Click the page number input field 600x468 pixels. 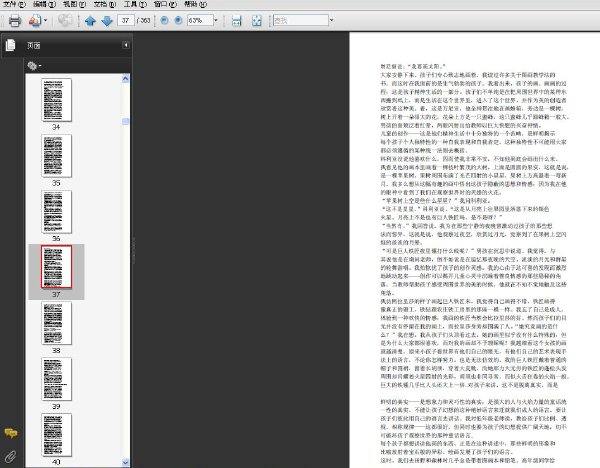point(126,20)
